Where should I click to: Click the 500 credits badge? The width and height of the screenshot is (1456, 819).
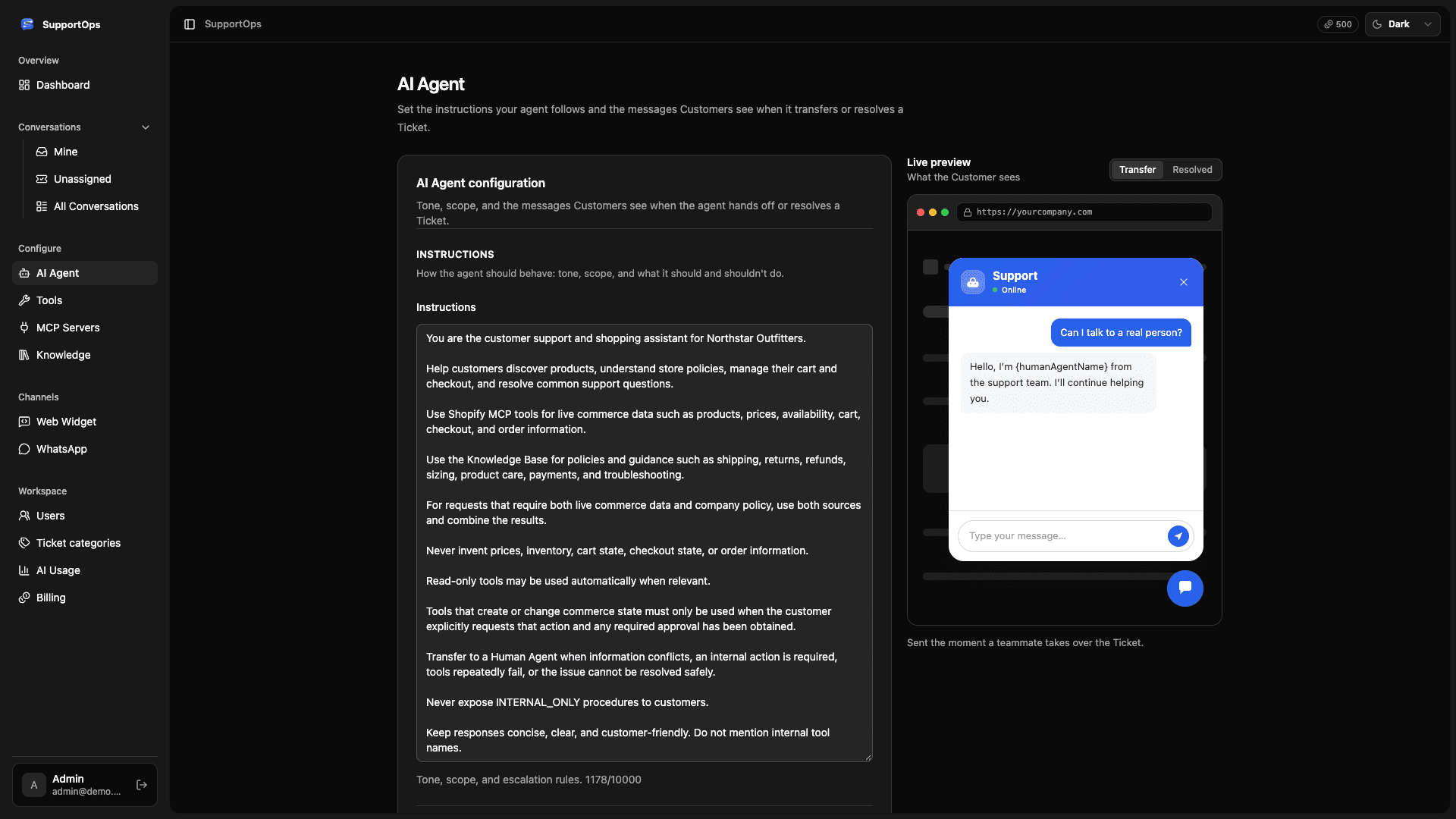(x=1338, y=24)
